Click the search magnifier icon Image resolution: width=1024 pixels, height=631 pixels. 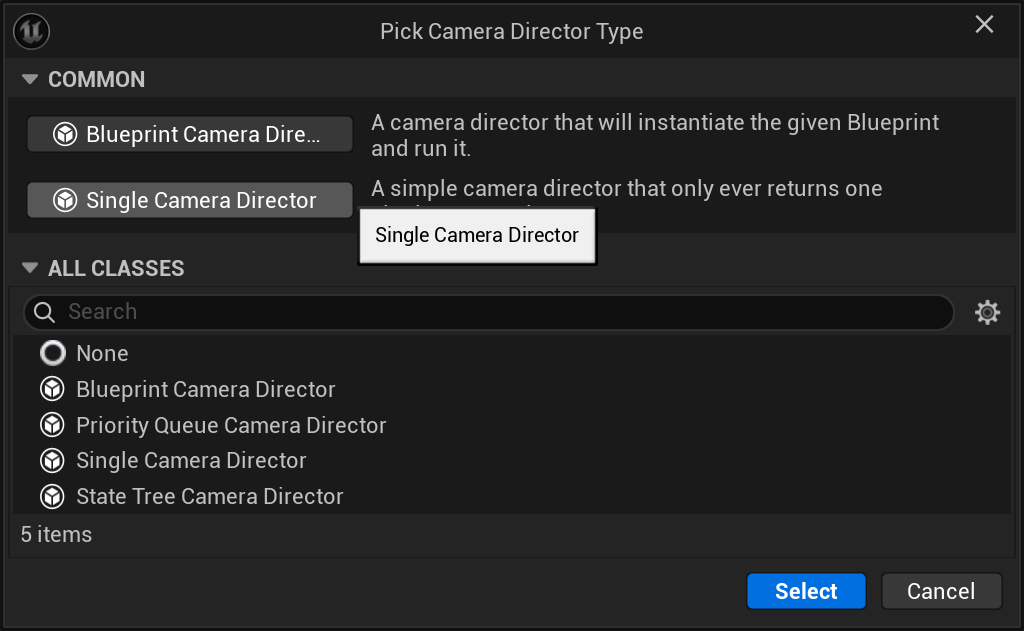pos(44,312)
